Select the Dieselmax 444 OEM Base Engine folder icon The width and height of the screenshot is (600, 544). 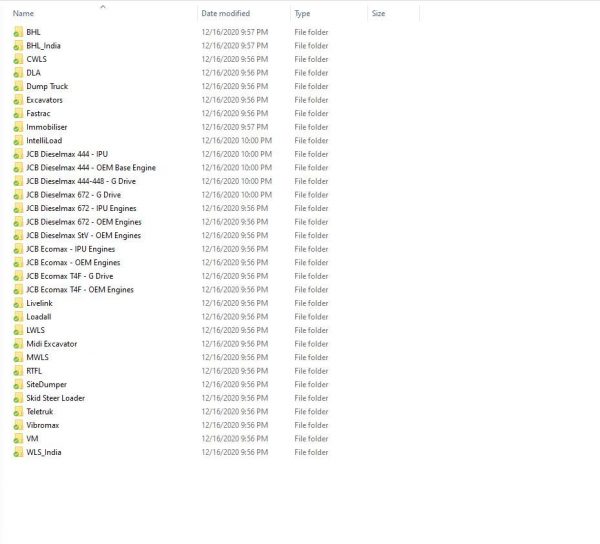click(x=18, y=168)
